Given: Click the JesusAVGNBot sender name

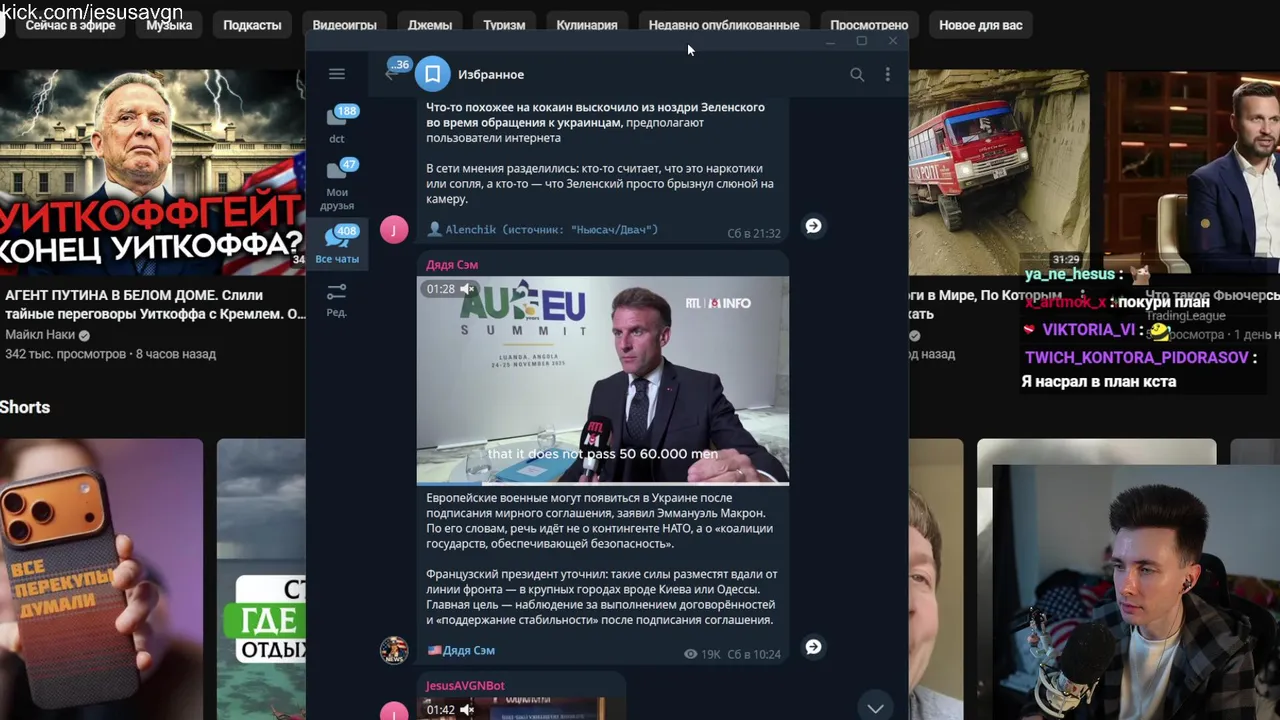Looking at the screenshot, I should pyautogui.click(x=465, y=686).
